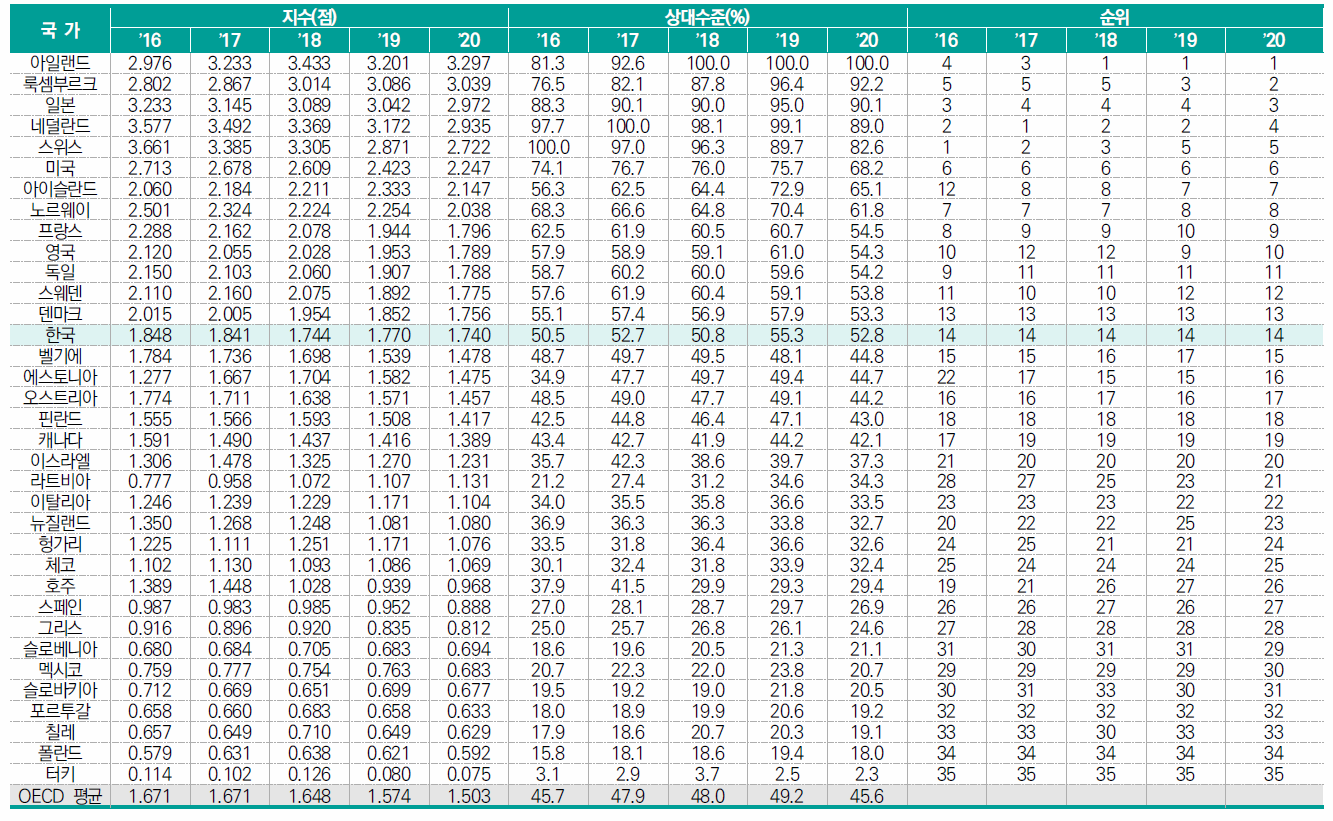This screenshot has height=821, width=1333.
Task: Select the 체코 row label
Action: click(x=60, y=565)
